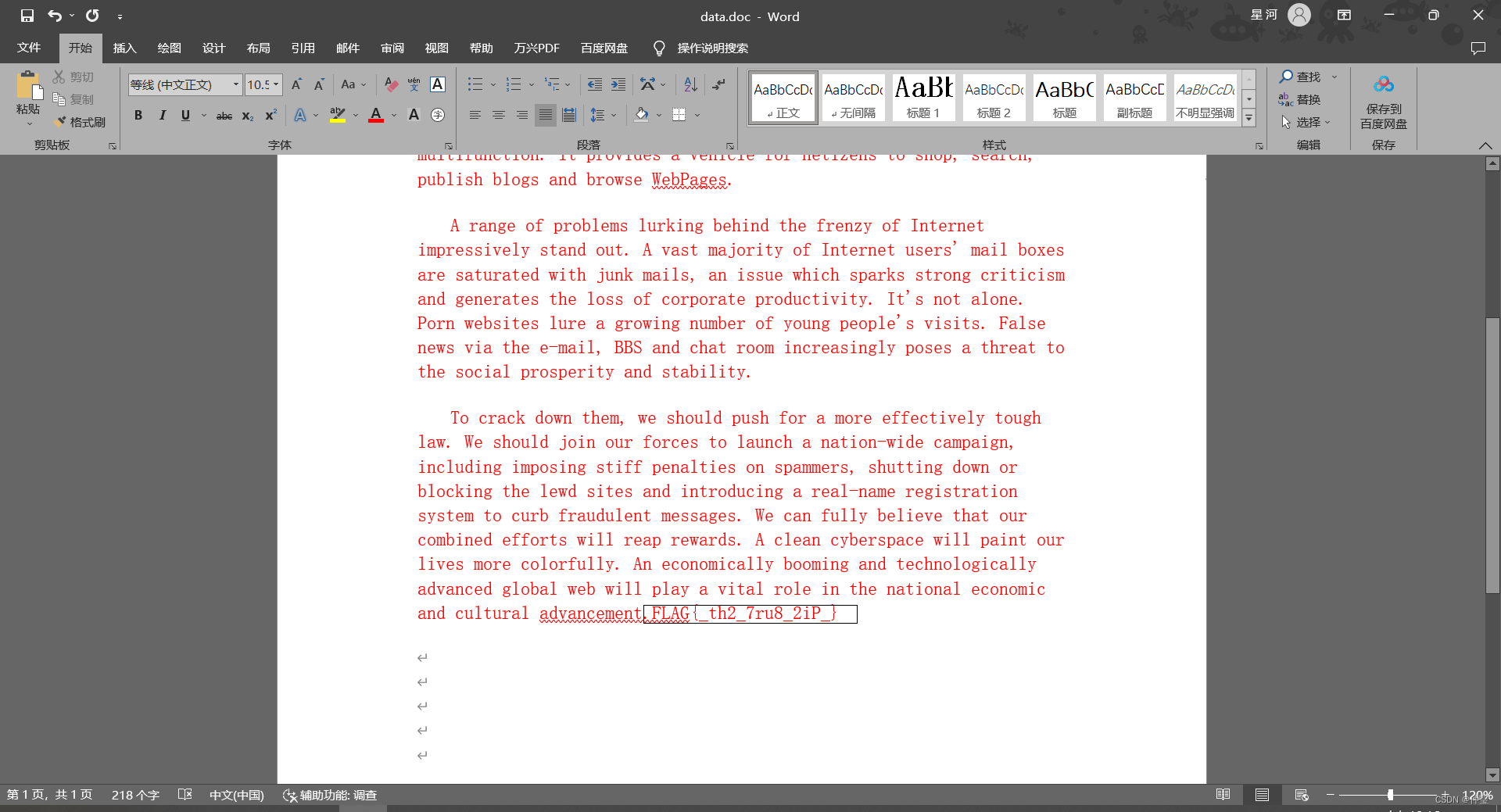Switch to the 视图 (View) tab
The height and width of the screenshot is (812, 1501).
436,48
